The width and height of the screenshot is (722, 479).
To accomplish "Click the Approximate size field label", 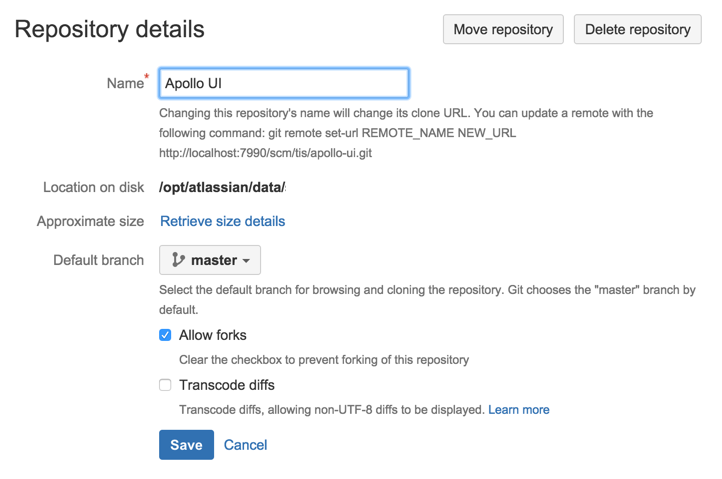I will point(90,221).
